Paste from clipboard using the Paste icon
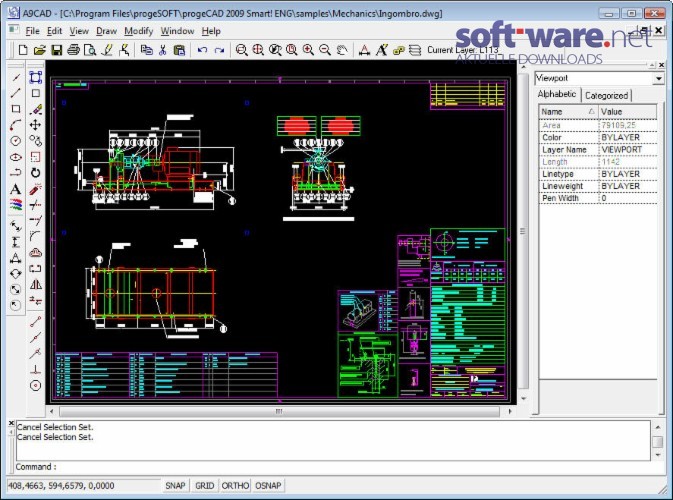The width and height of the screenshot is (673, 500). coord(179,50)
